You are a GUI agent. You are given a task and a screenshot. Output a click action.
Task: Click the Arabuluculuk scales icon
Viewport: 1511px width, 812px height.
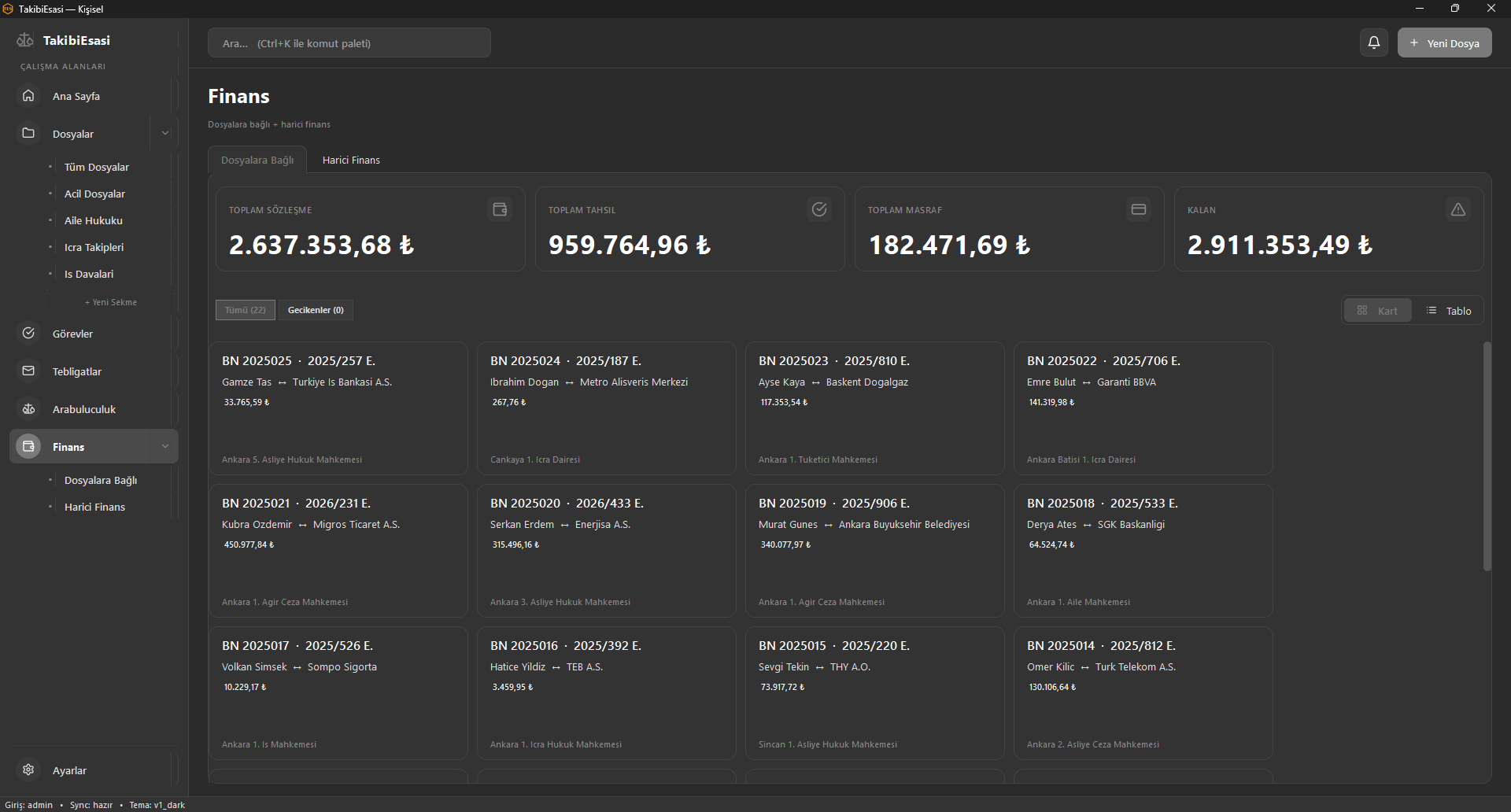[x=28, y=408]
